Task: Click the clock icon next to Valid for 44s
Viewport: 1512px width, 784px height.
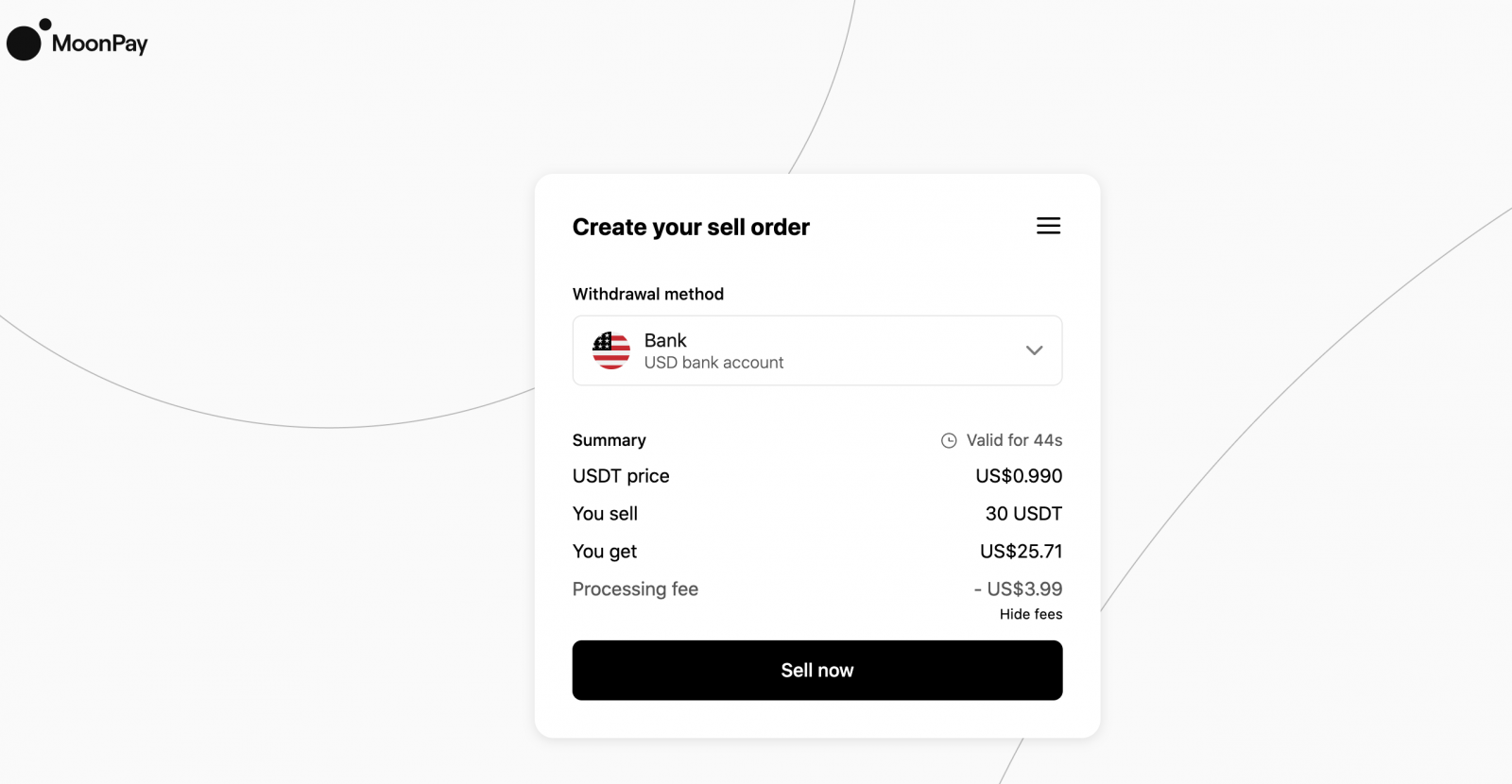Action: (x=947, y=439)
